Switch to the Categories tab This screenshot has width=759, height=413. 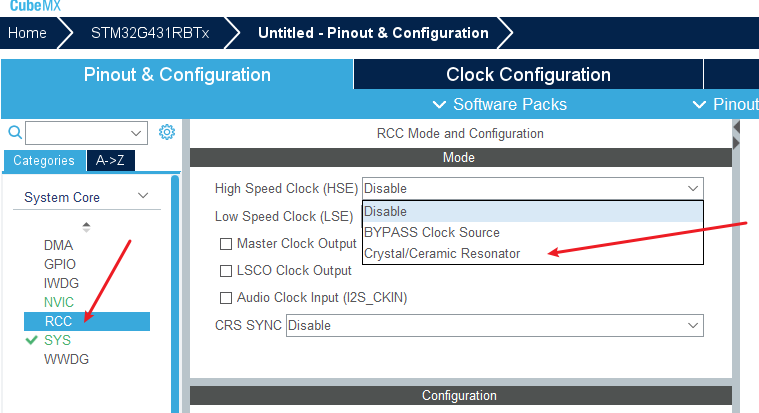tap(44, 161)
